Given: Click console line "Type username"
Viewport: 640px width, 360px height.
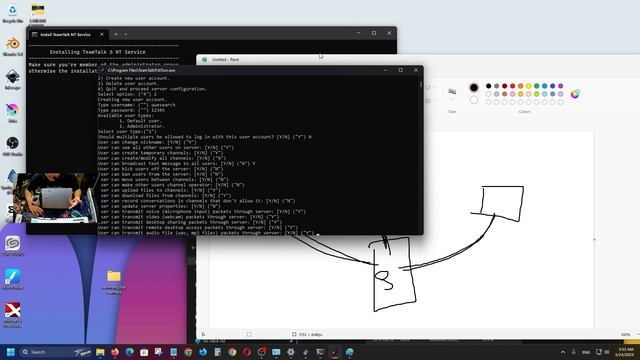Looking at the screenshot, I should pos(137,105).
